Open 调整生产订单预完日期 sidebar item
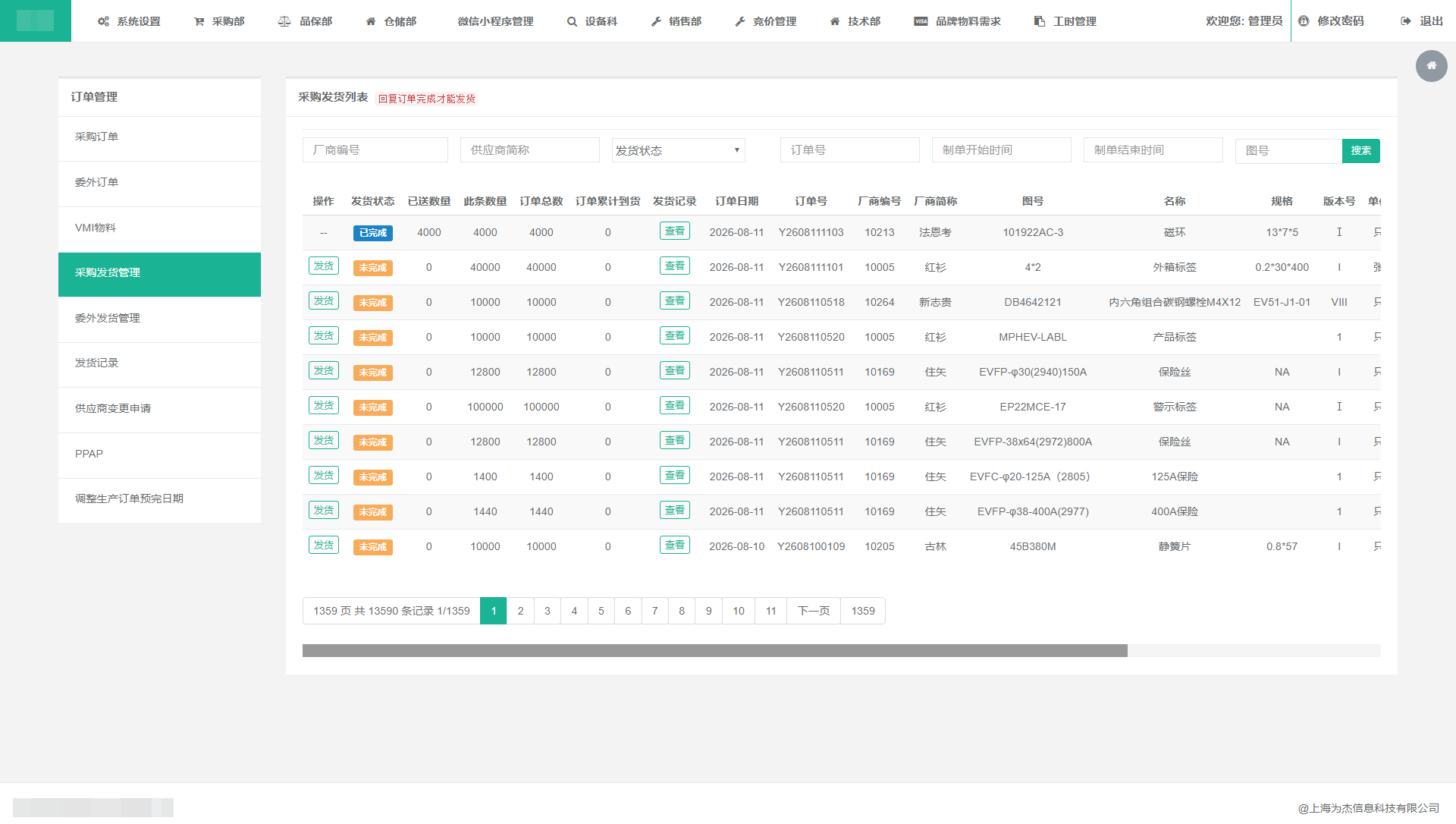The height and width of the screenshot is (824, 1456). [x=159, y=499]
